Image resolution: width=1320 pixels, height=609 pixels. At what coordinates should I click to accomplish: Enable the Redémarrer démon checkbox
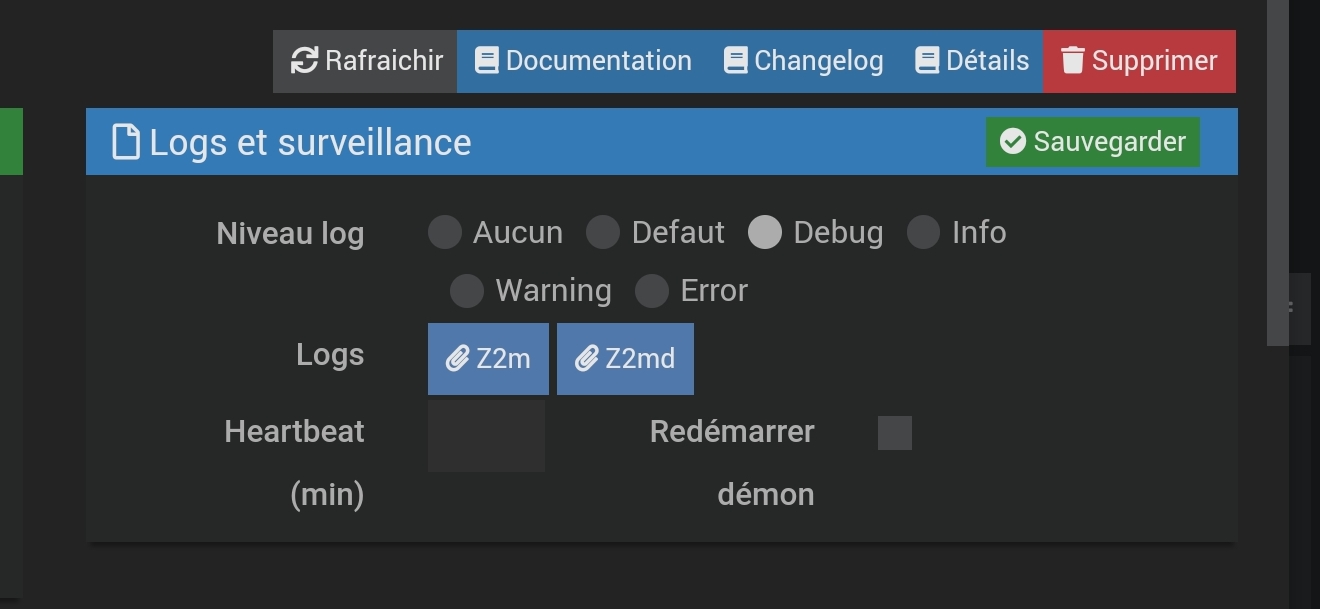[895, 433]
